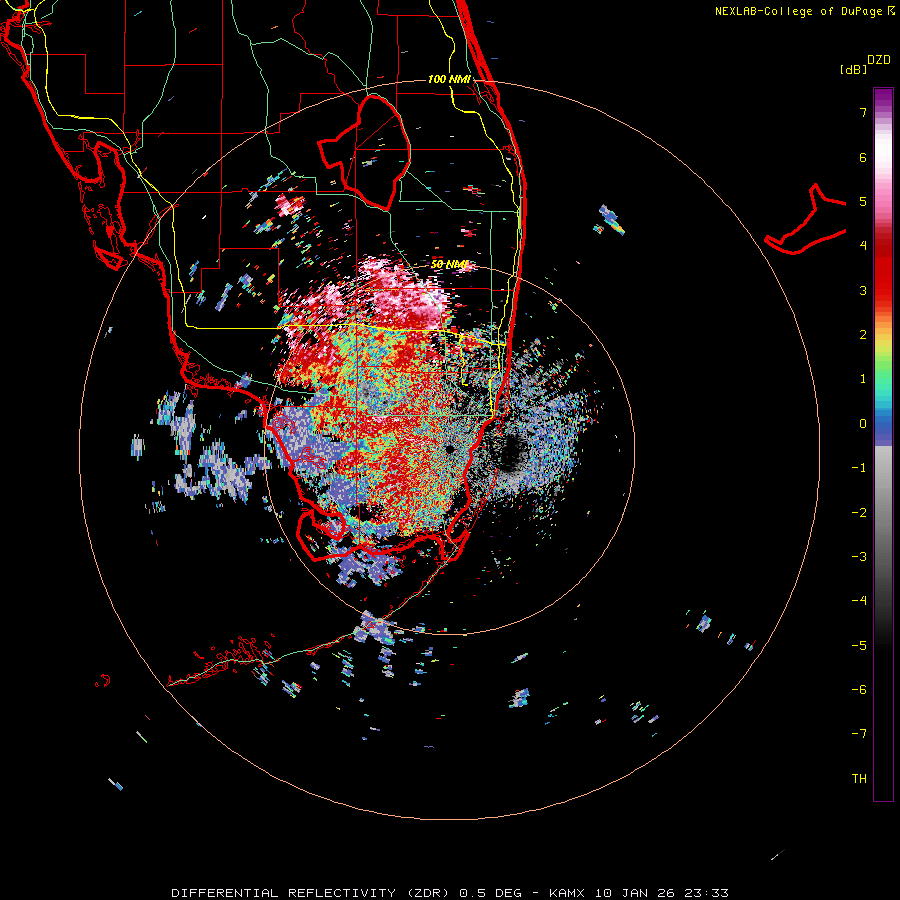Click the color scale tick label 6

click(863, 157)
